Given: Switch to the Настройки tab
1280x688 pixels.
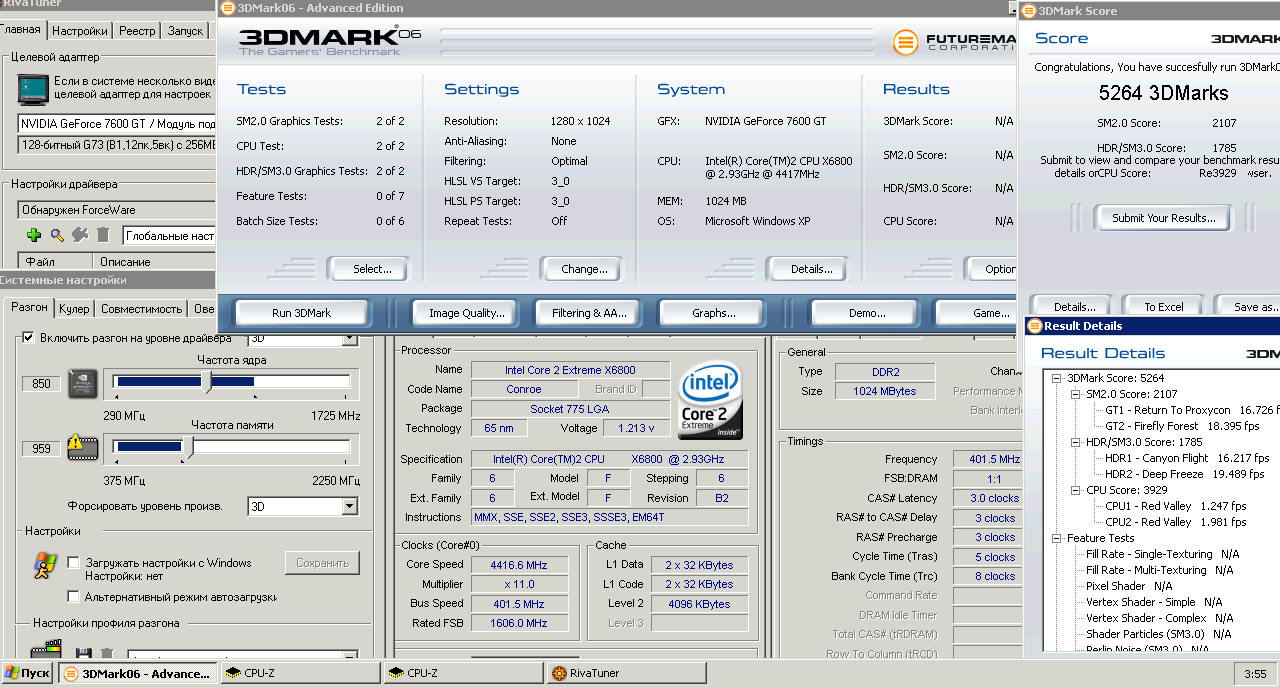Looking at the screenshot, I should pyautogui.click(x=80, y=31).
